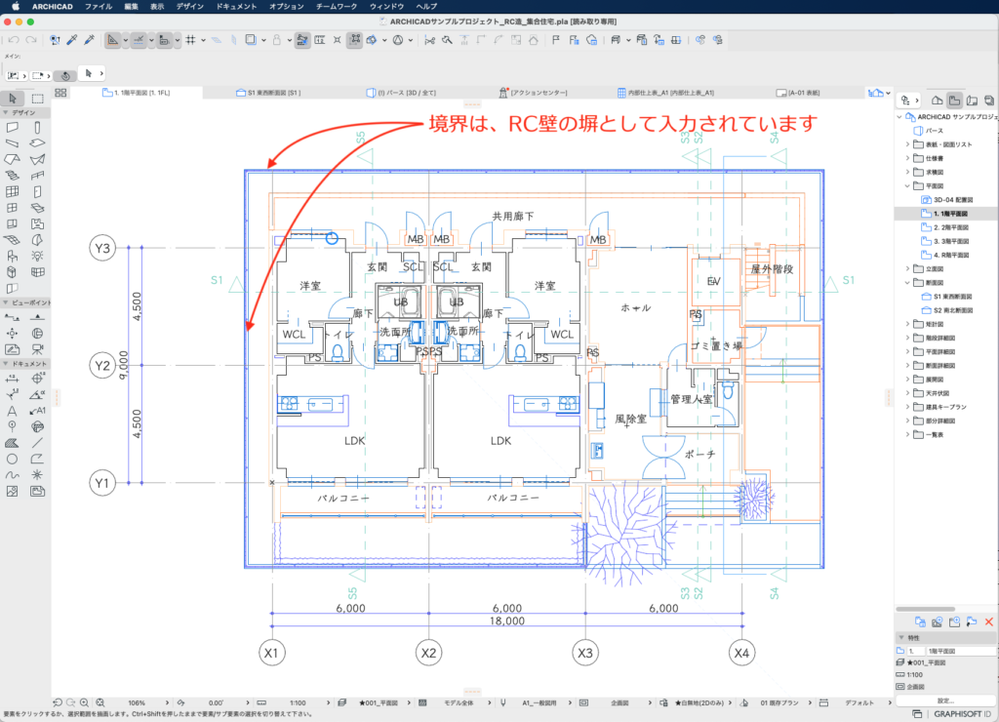Switch navigator to Project Map
999x722 pixels.
[937, 100]
